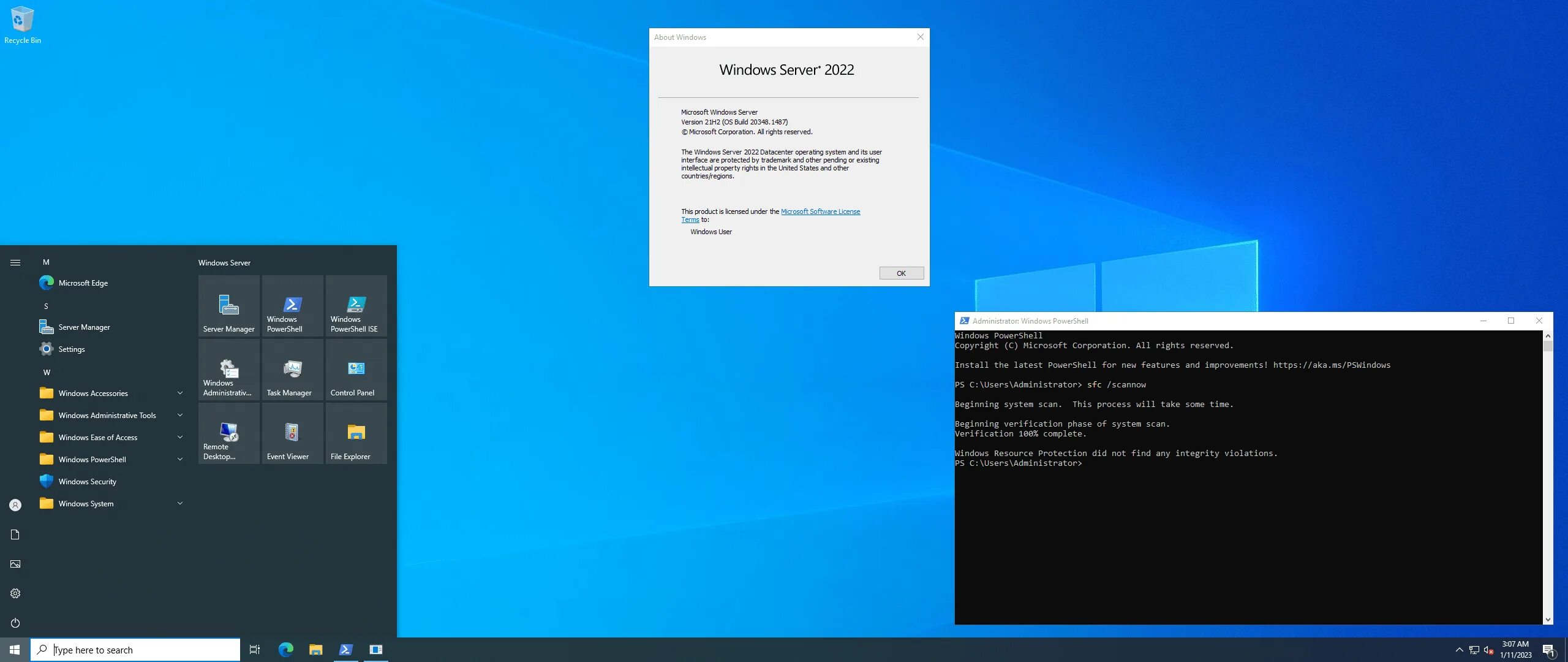The height and width of the screenshot is (662, 1568).
Task: Open Server Manager tile in Start menu
Action: pos(228,306)
